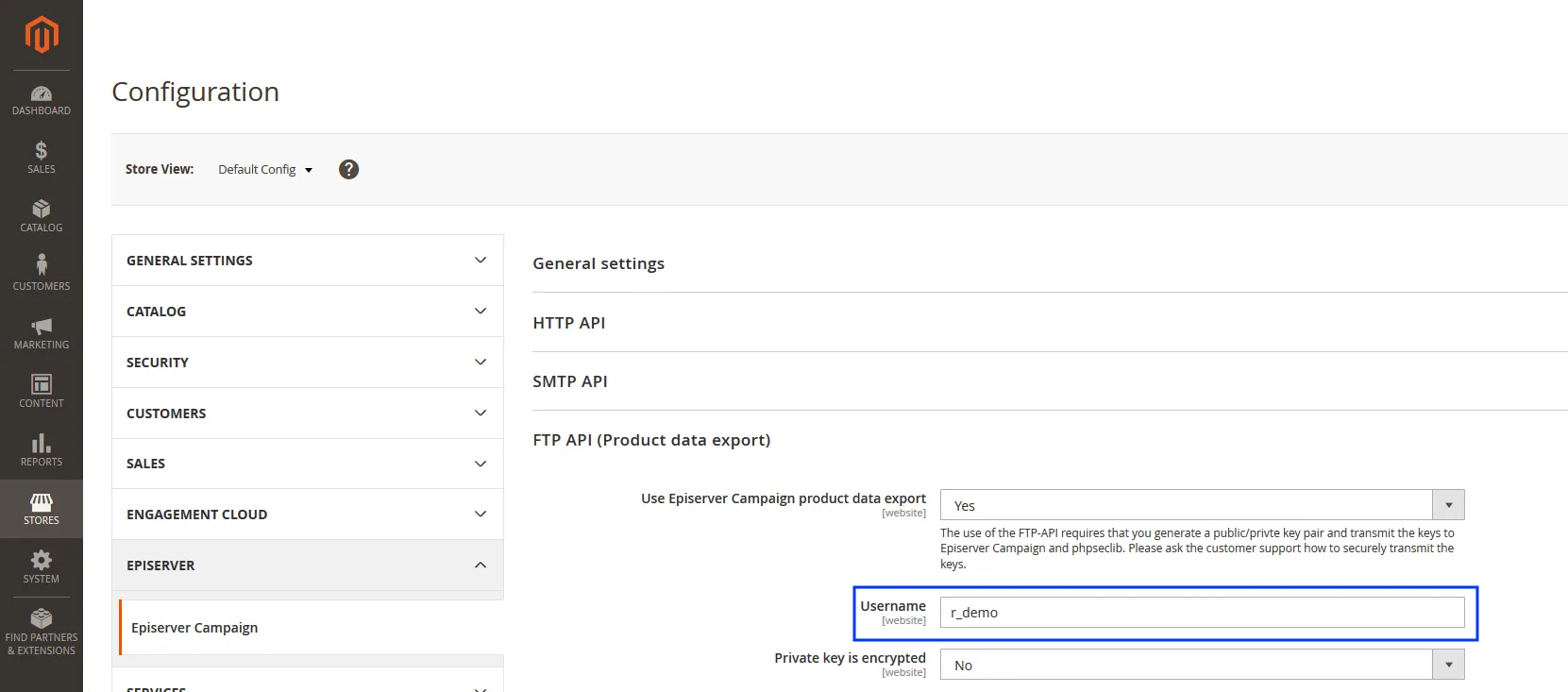Viewport: 1568px width, 692px height.
Task: Expand the Customers config group
Action: pos(308,414)
